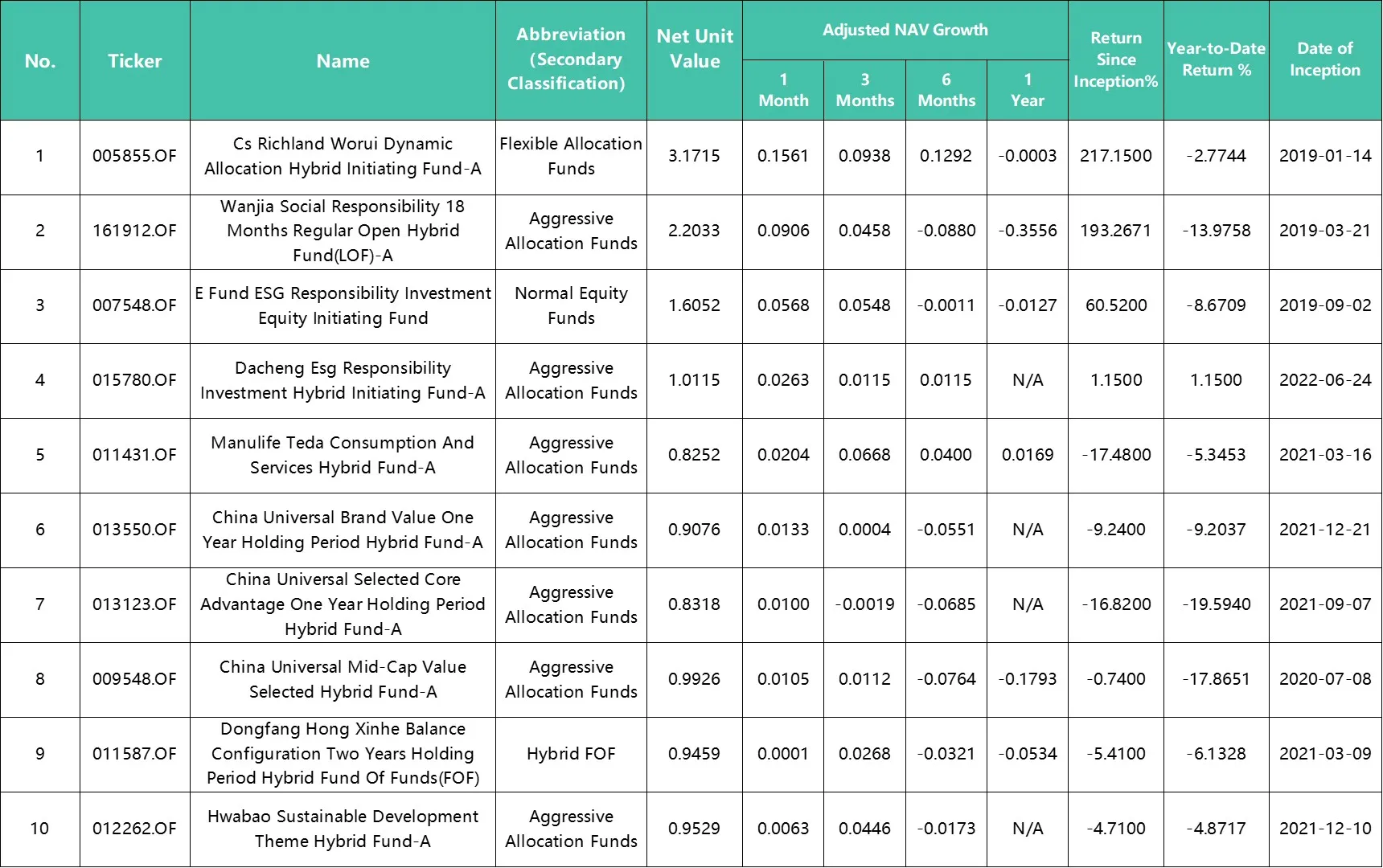Select net unit value 3.1715
Image resolution: width=1383 pixels, height=868 pixels.
694,156
